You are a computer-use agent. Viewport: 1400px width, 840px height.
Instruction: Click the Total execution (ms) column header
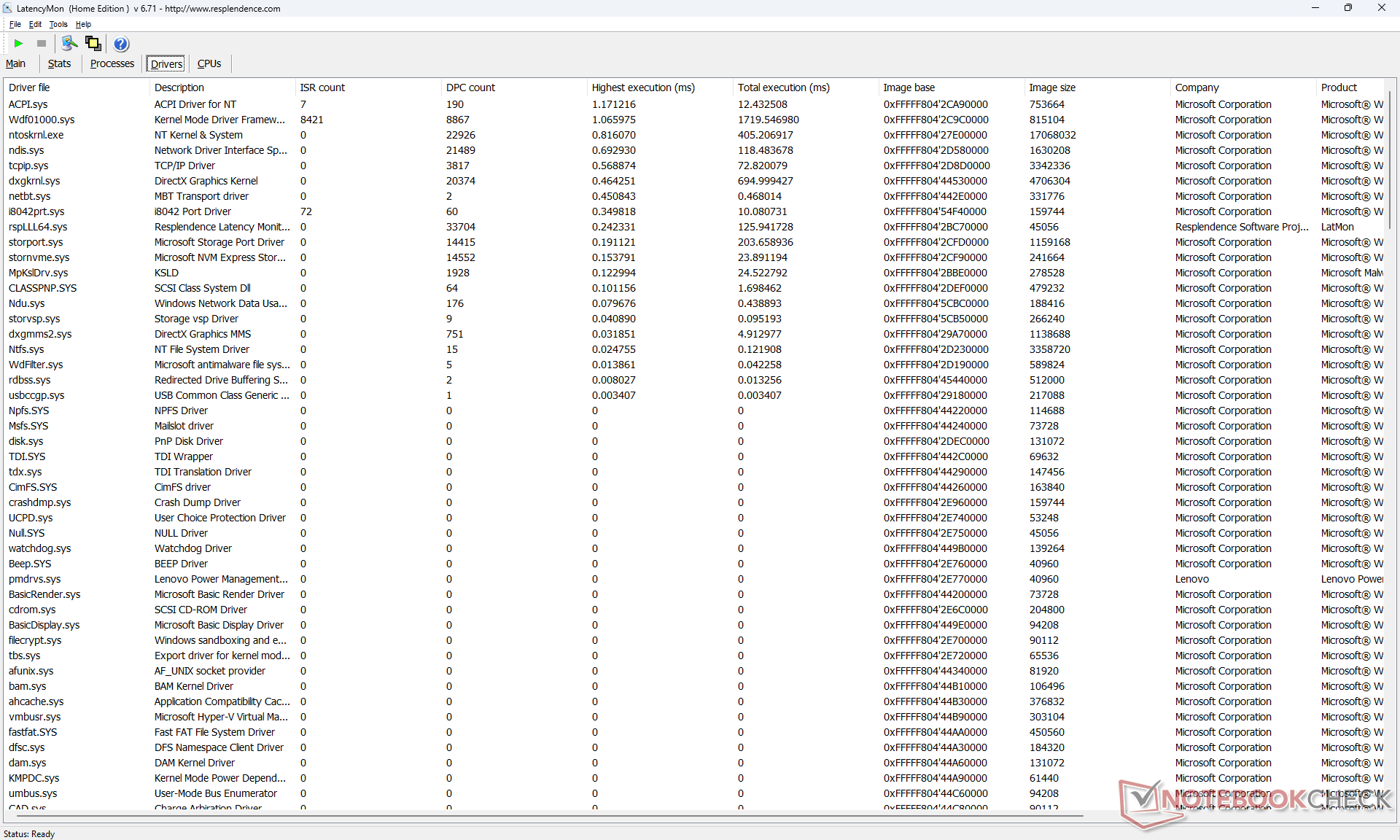(783, 87)
